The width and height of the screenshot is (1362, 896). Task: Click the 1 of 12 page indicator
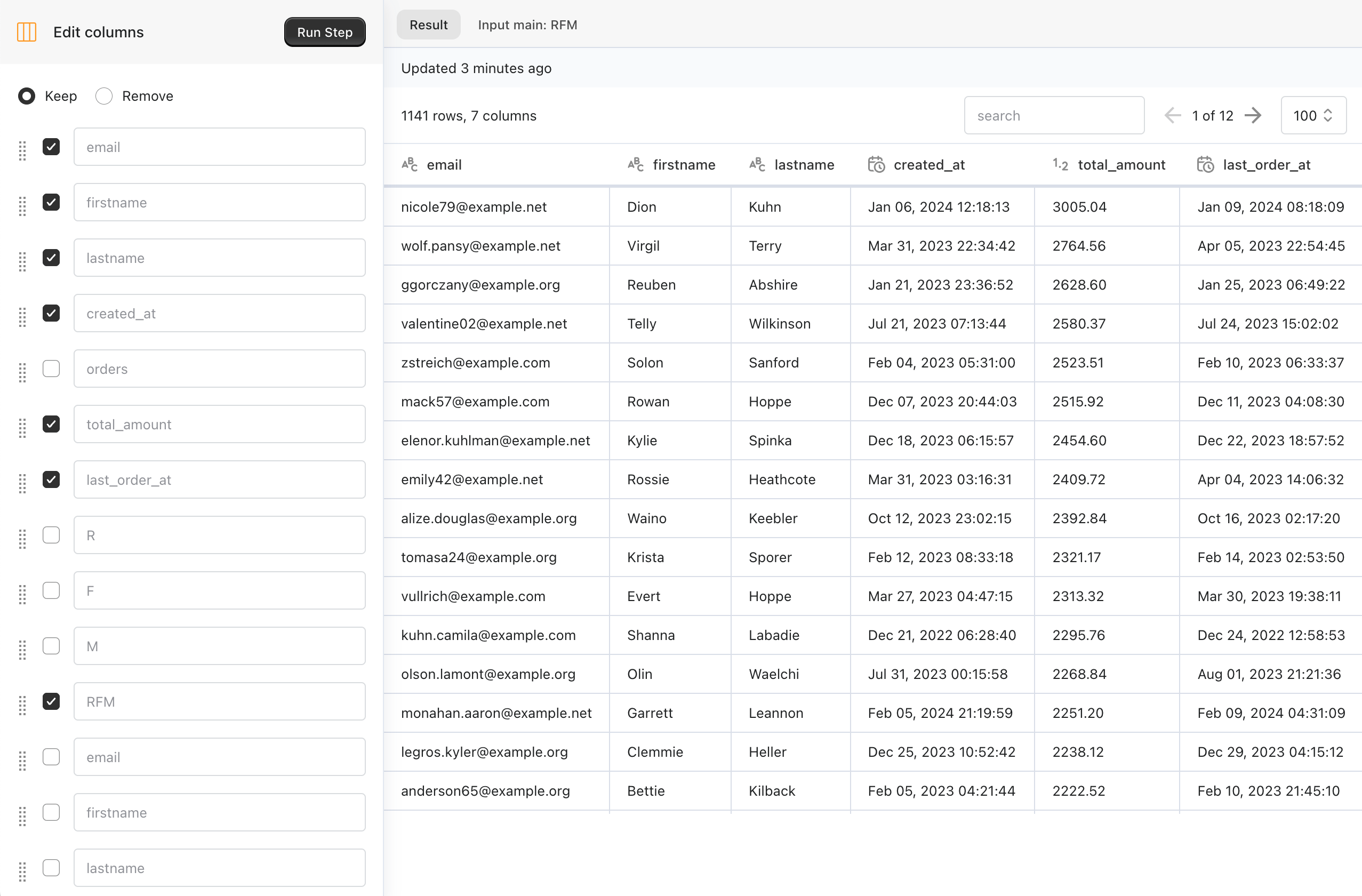point(1212,116)
